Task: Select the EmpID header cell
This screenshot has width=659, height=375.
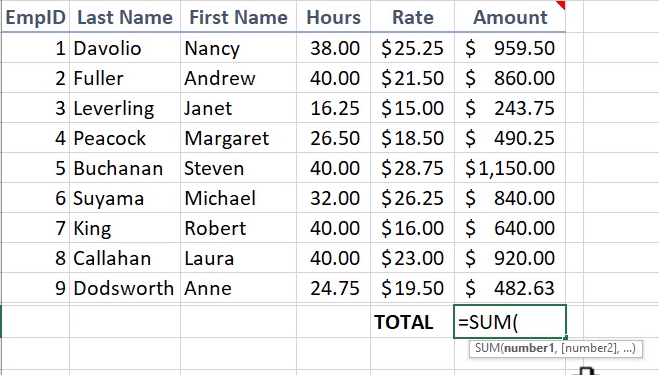Action: click(x=35, y=17)
